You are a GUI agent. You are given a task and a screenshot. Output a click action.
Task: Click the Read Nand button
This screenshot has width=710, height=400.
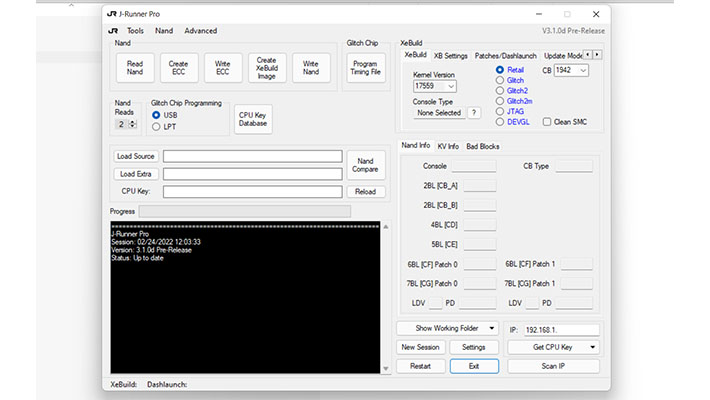point(135,68)
